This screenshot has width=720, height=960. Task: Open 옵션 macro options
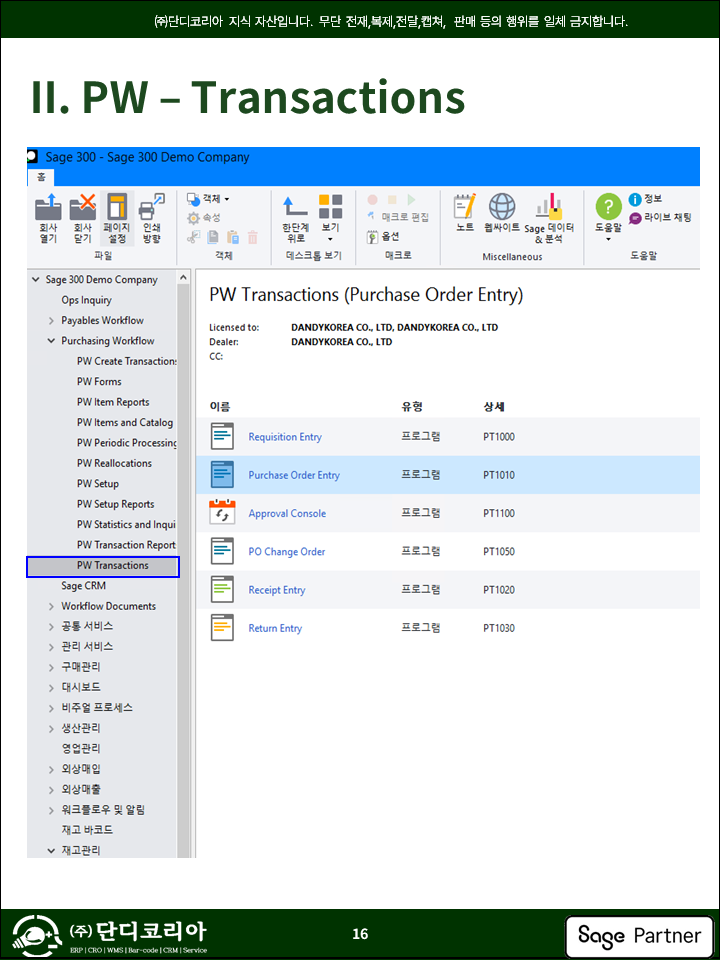(383, 236)
